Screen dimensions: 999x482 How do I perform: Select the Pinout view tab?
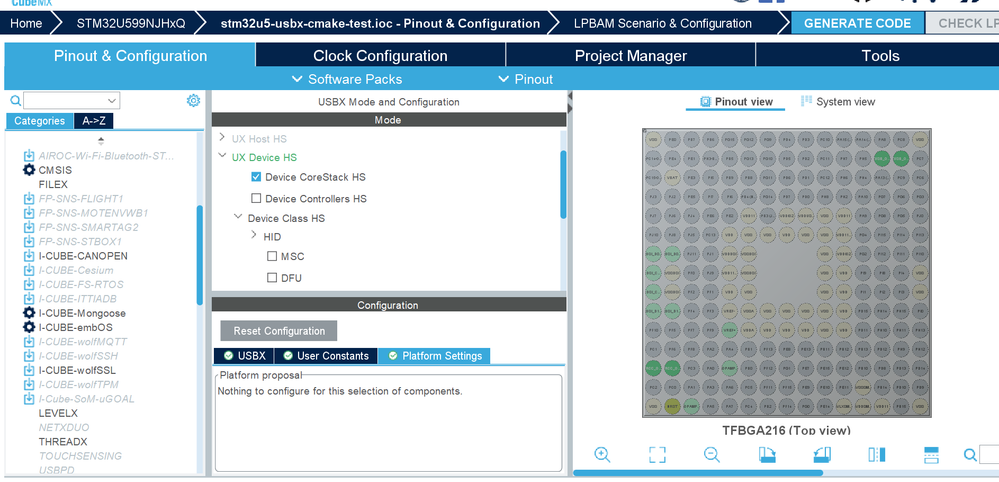pos(736,101)
